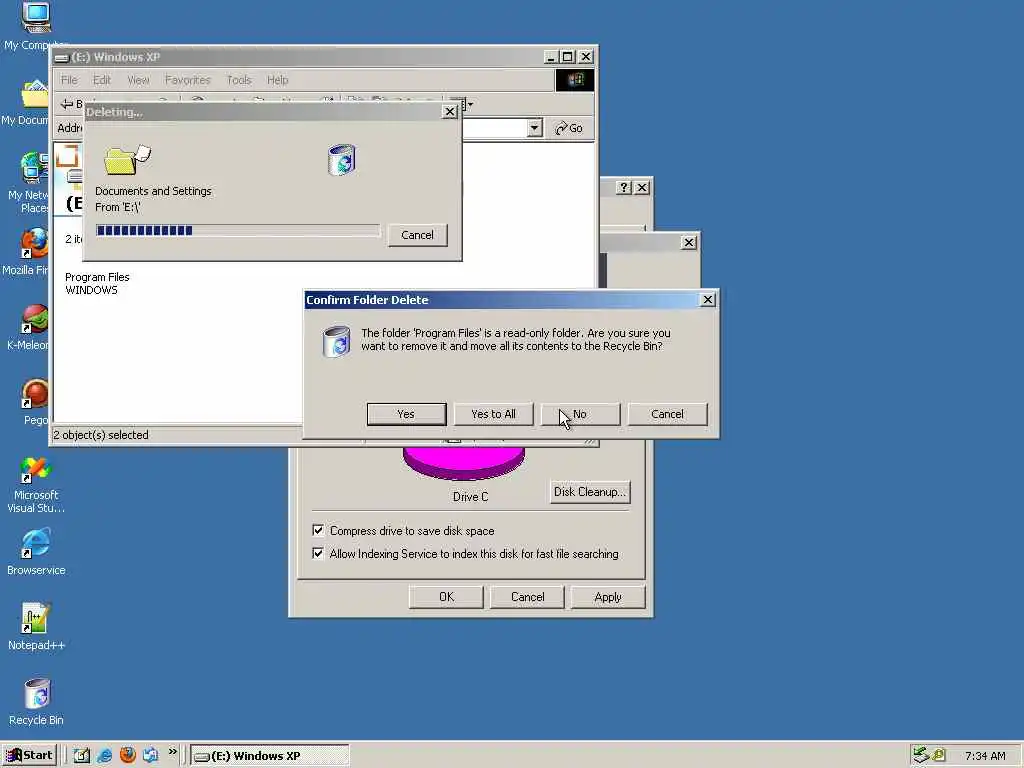Expand the address bar dropdown

pos(534,128)
